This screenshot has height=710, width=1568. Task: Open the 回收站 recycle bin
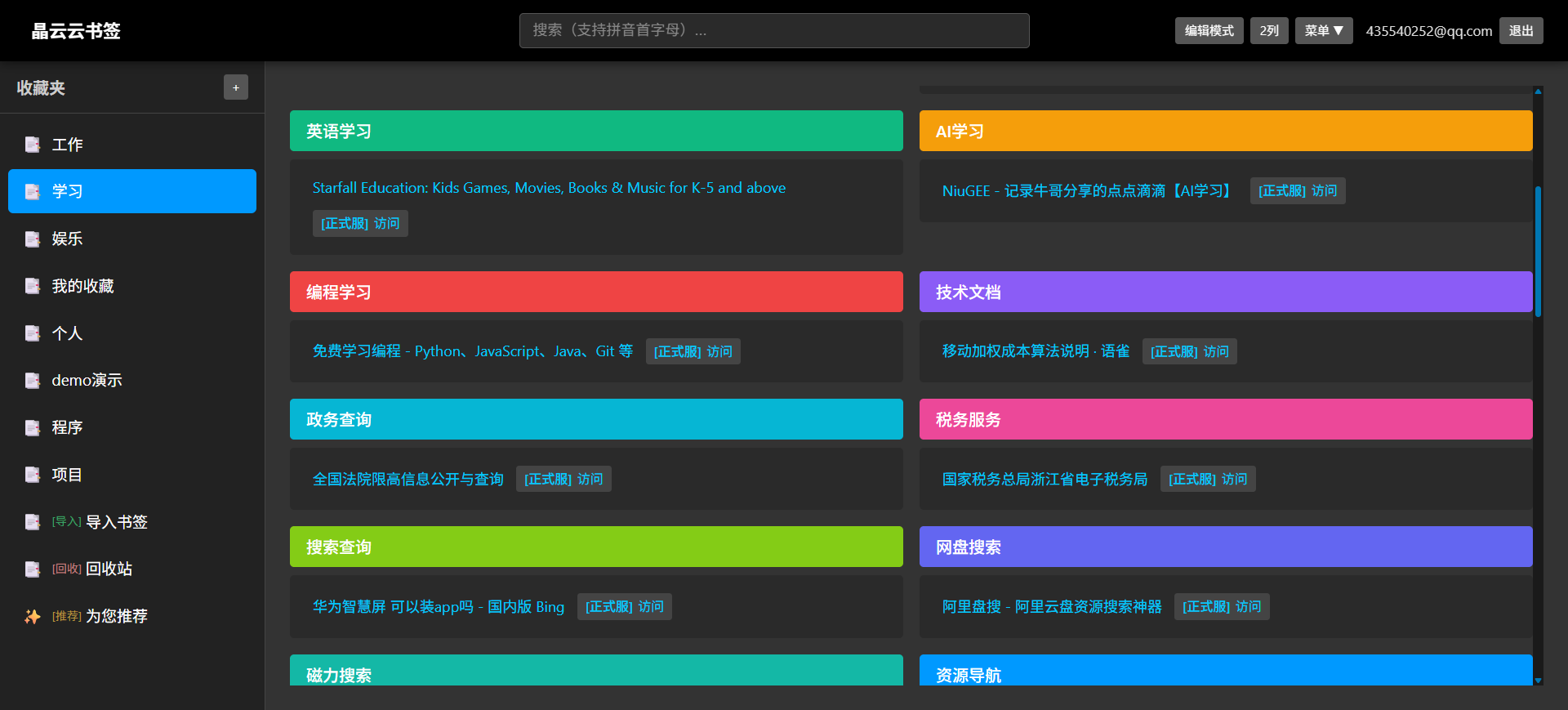tap(132, 569)
